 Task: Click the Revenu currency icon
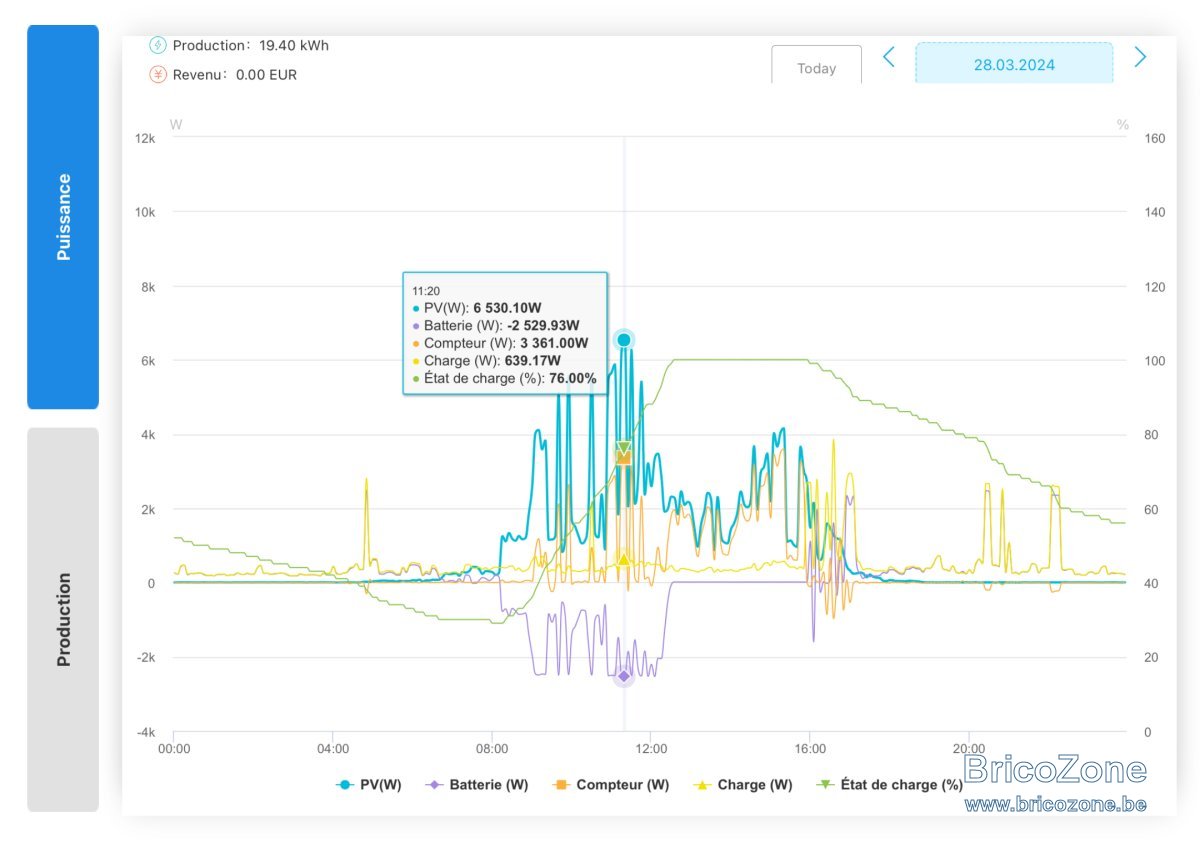pyautogui.click(x=158, y=74)
